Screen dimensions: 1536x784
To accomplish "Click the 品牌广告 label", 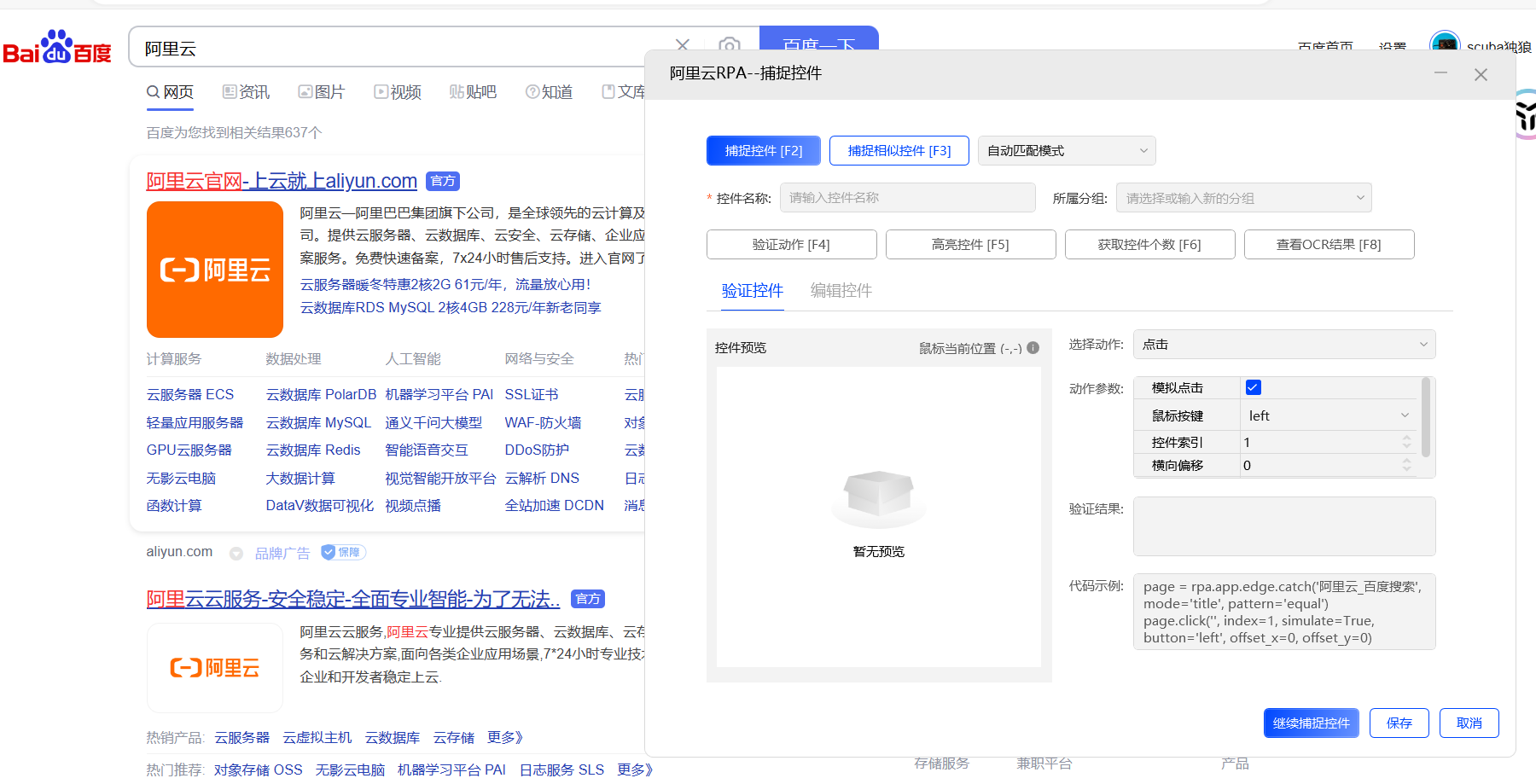I will 282,554.
